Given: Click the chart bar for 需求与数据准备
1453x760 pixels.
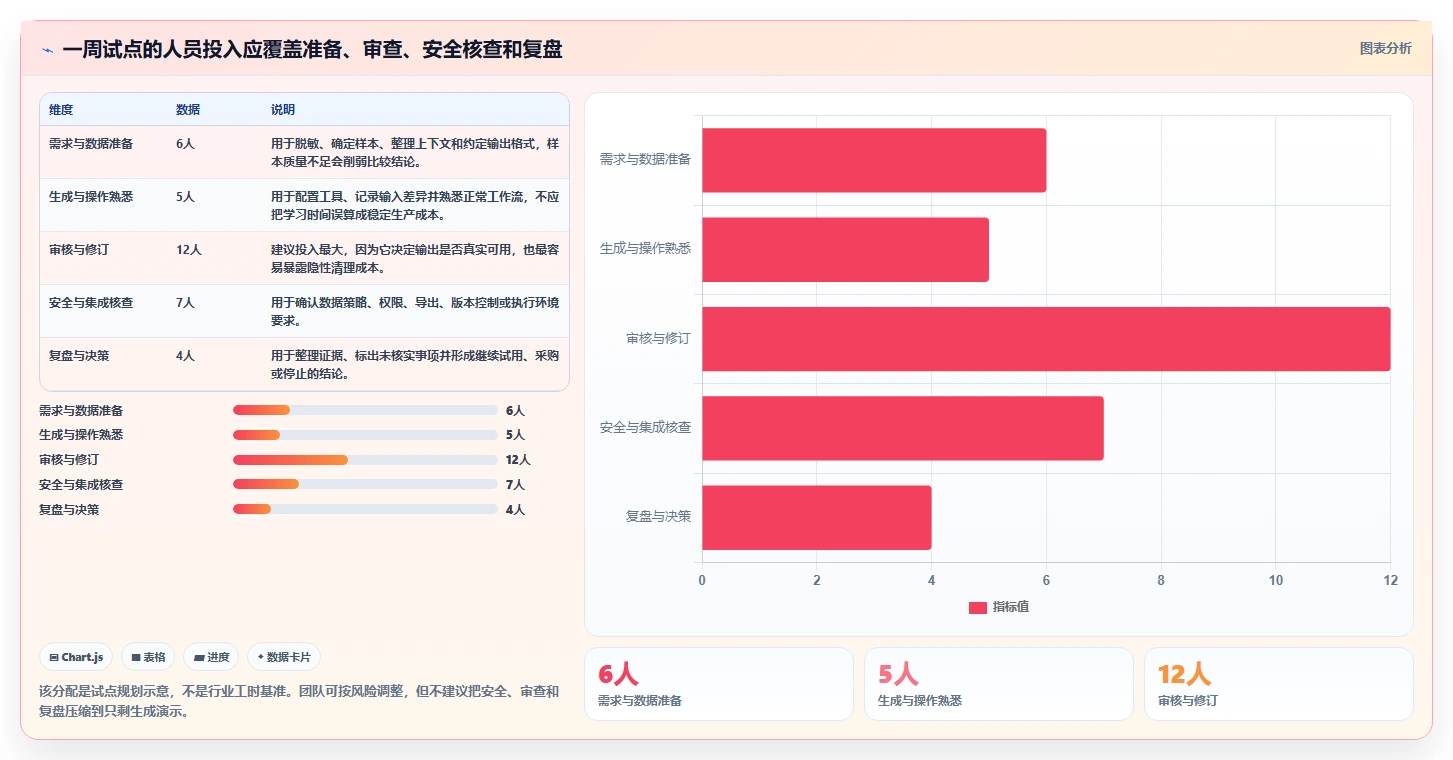Looking at the screenshot, I should coord(874,160).
